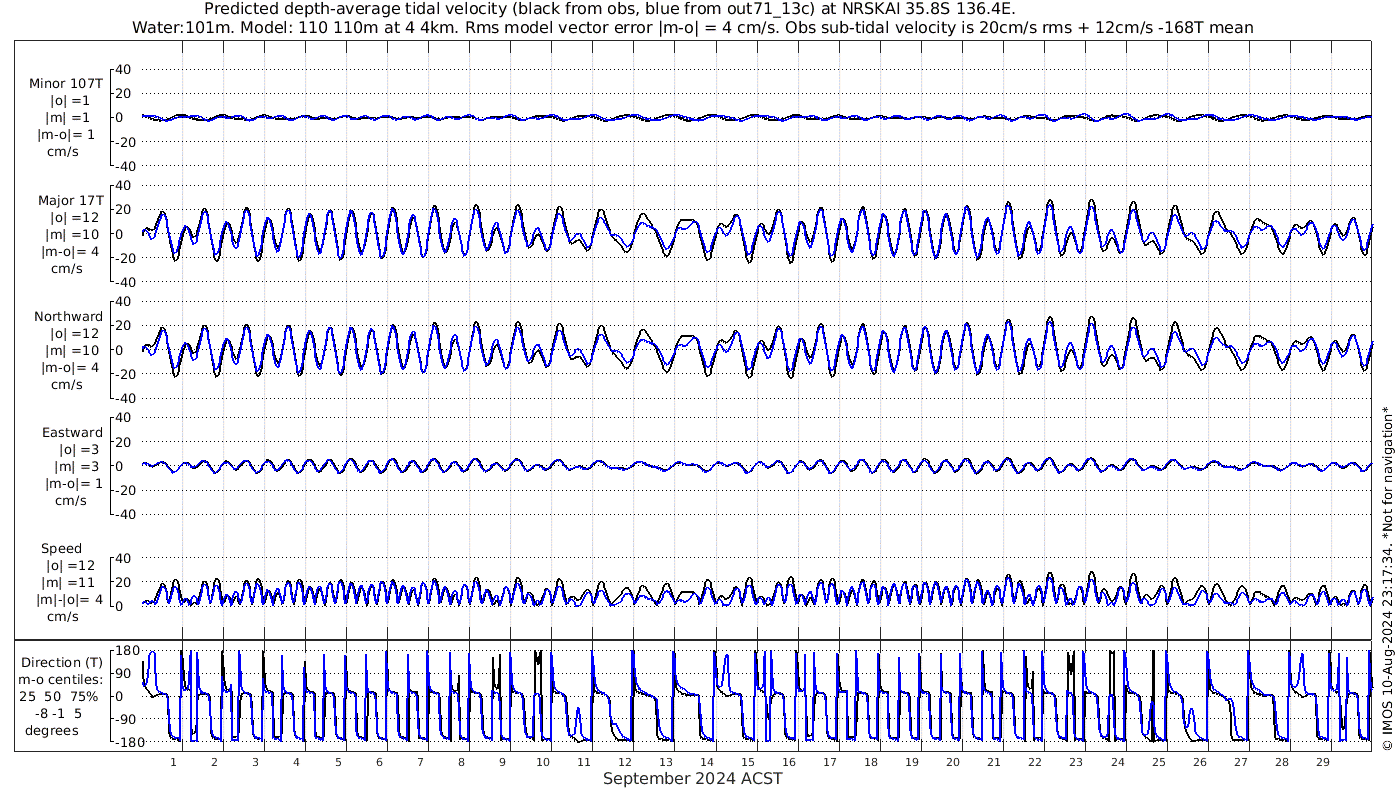The image size is (1400, 800).
Task: Click the '|m|-|o|= 4' statistic in Speed panel
Action: (66, 600)
